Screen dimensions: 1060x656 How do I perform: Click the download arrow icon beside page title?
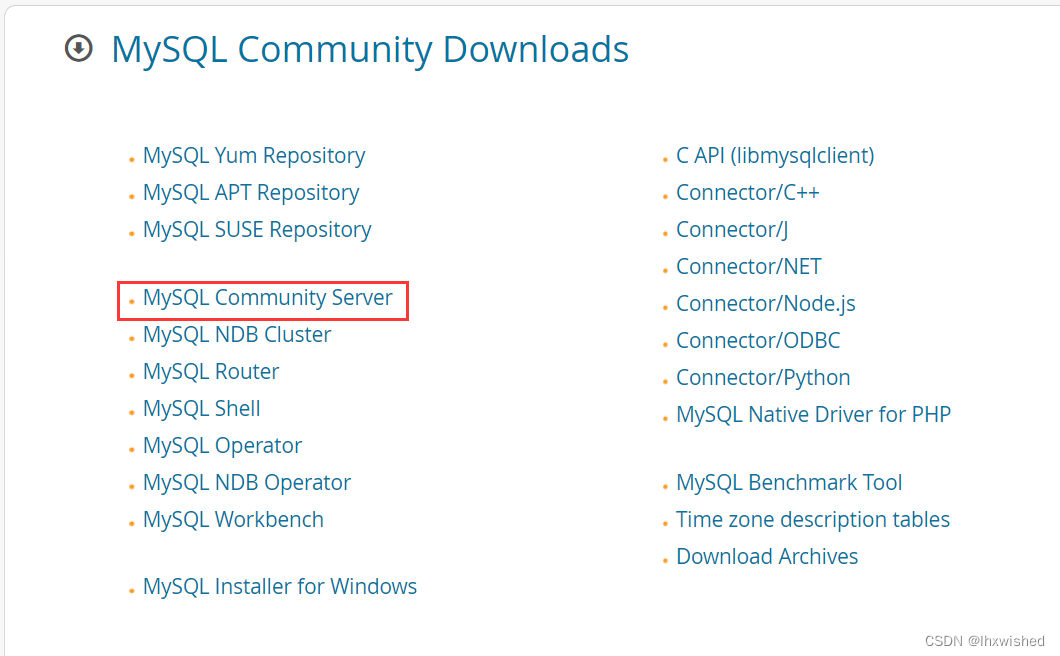[x=78, y=49]
